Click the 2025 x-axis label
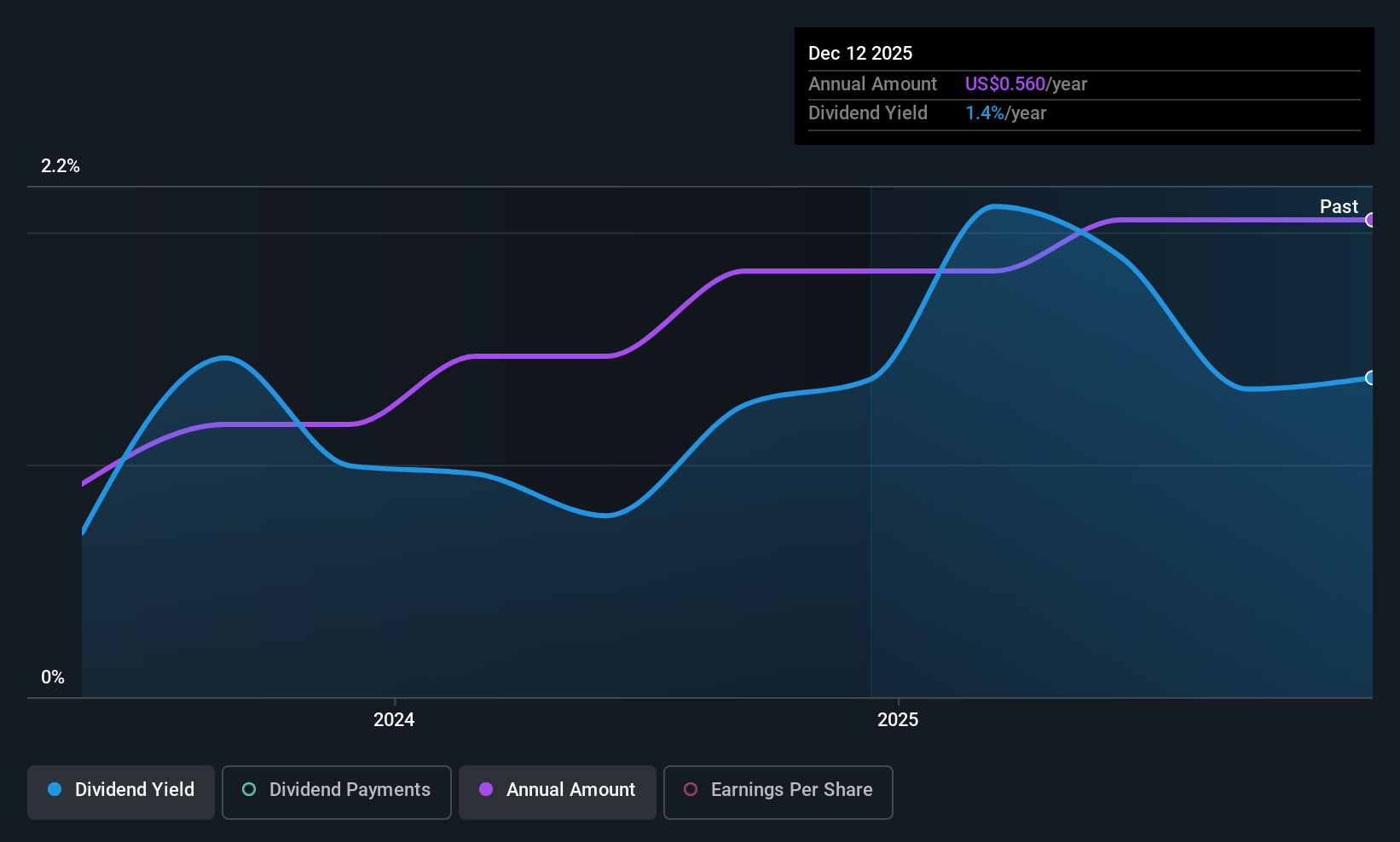Image resolution: width=1400 pixels, height=842 pixels. pyautogui.click(x=898, y=719)
